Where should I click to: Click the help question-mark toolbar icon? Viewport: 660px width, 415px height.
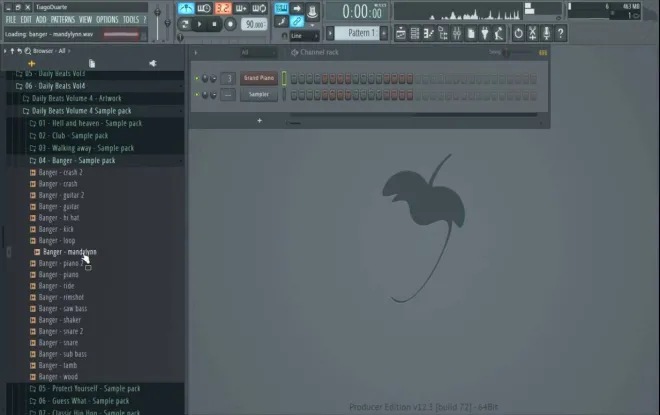[x=560, y=33]
